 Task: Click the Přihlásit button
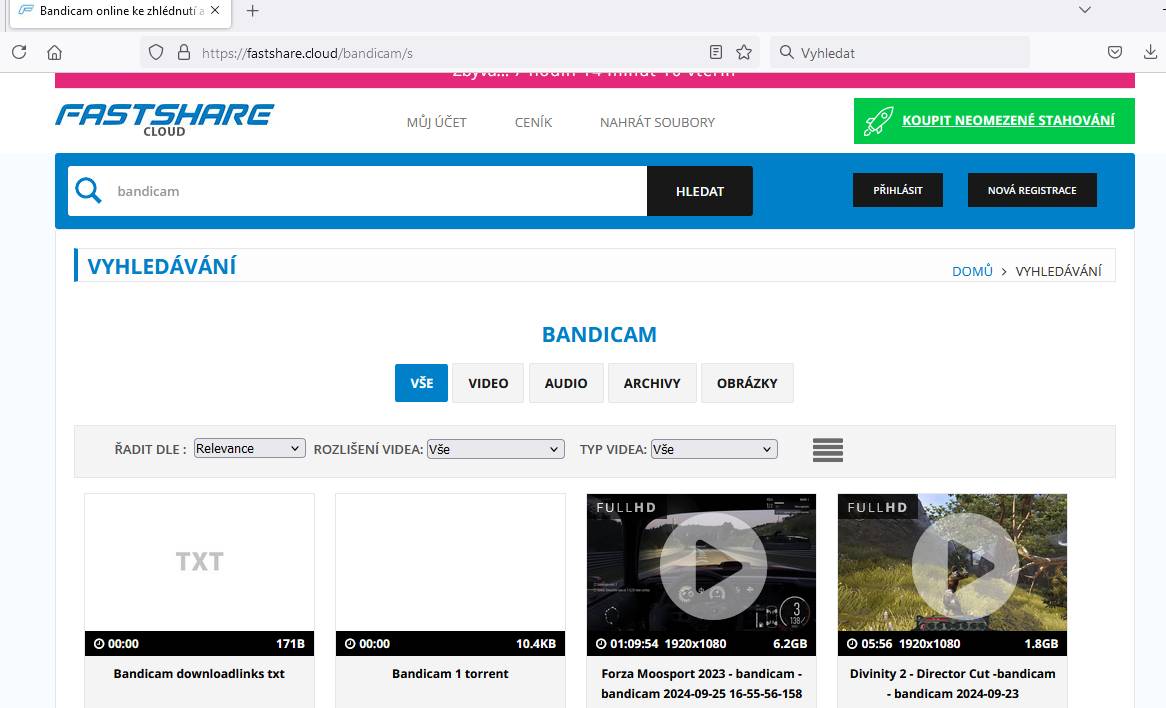[x=898, y=190]
